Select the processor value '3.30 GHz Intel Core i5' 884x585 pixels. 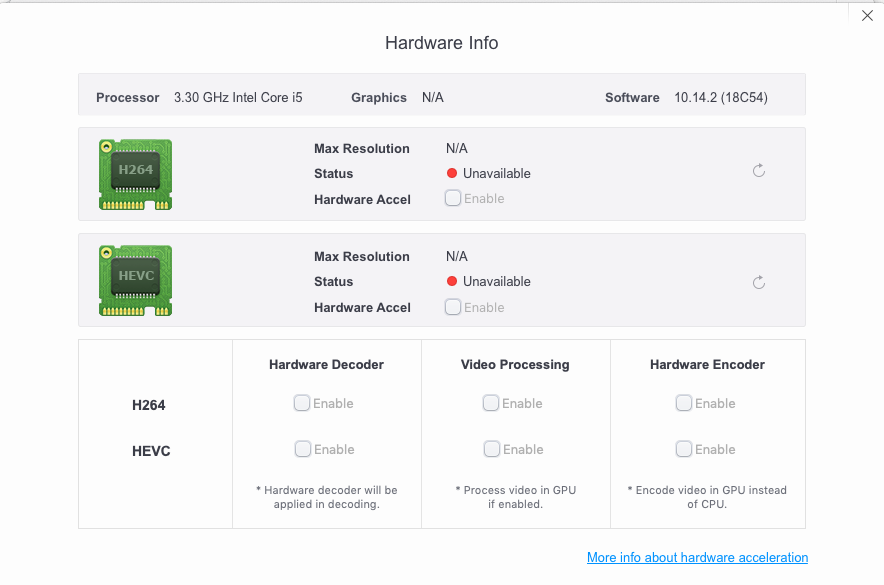[x=238, y=98]
